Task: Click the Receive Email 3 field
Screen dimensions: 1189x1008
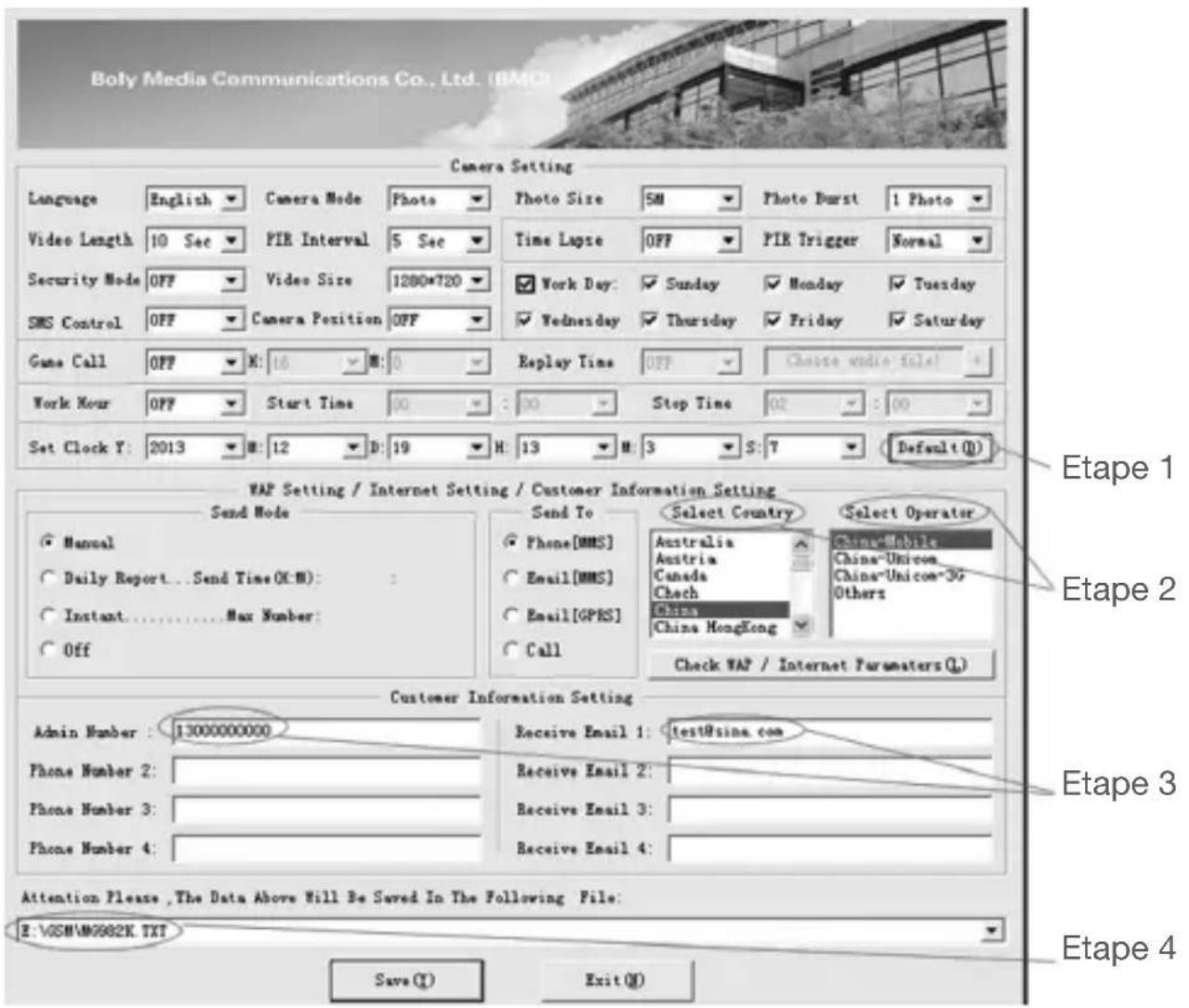Action: point(830,810)
